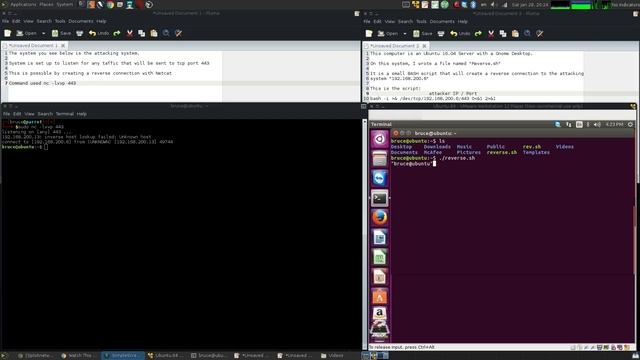
Task: Open Find magnifier in Document 2 toolbar
Action: [x=527, y=33]
